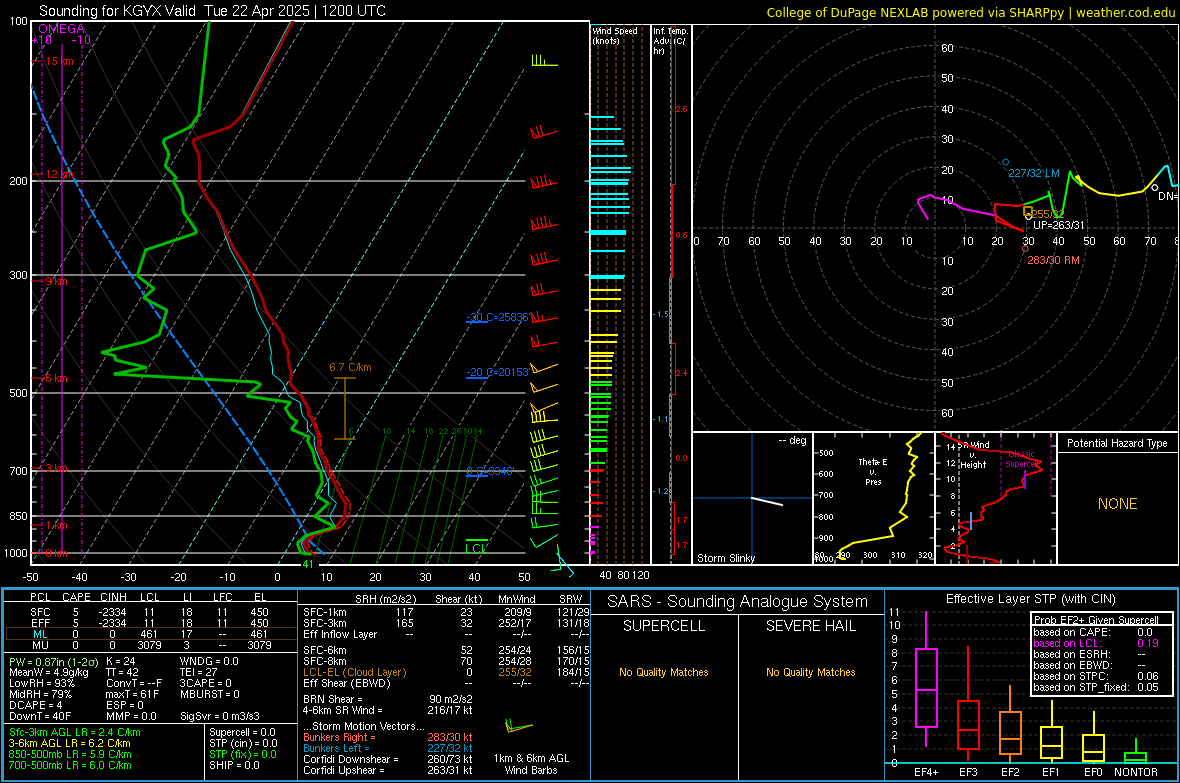This screenshot has height=783, width=1180.
Task: Click the cyan '227/32 LM' hodograph label
Action: 1033,173
